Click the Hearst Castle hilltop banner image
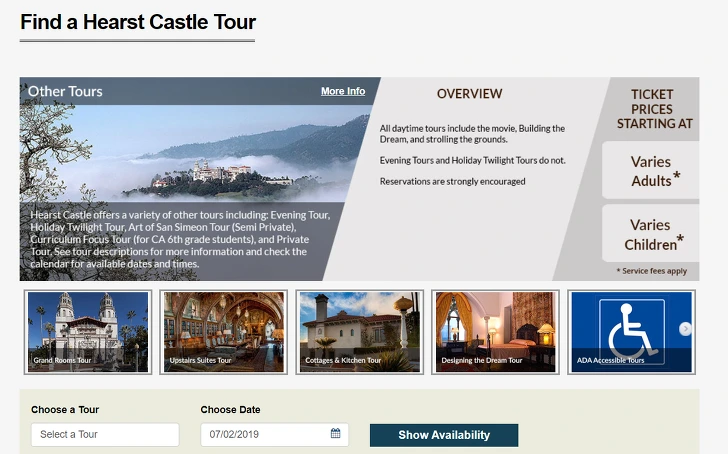The image size is (728, 454). pos(195,153)
